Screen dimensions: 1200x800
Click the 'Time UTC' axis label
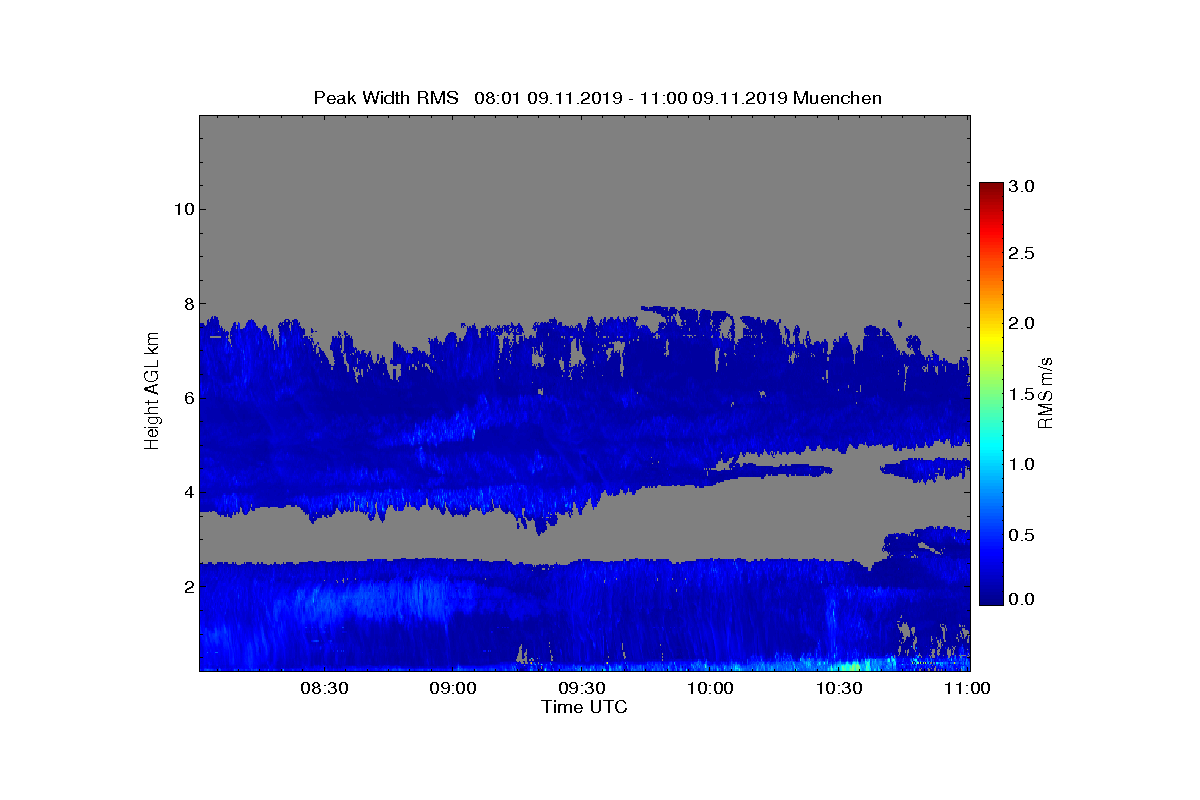click(x=585, y=707)
